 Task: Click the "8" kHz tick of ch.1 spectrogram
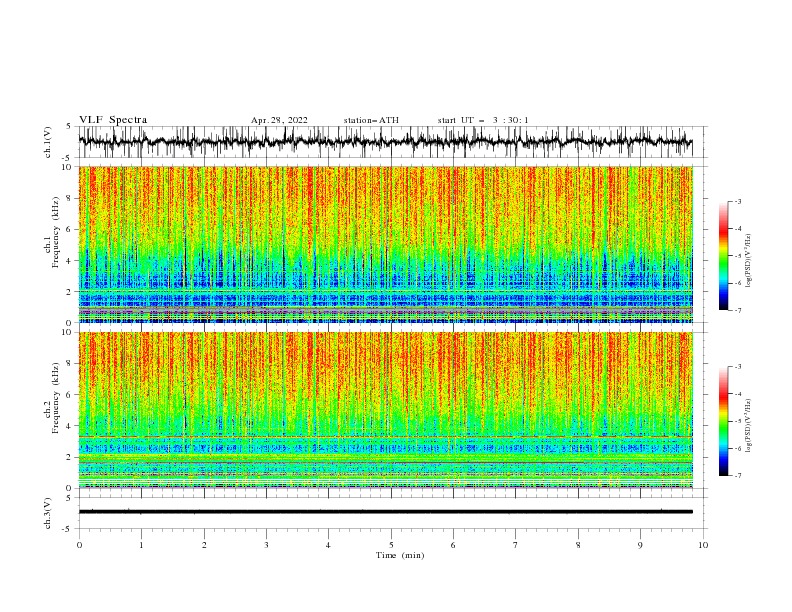pyautogui.click(x=70, y=198)
